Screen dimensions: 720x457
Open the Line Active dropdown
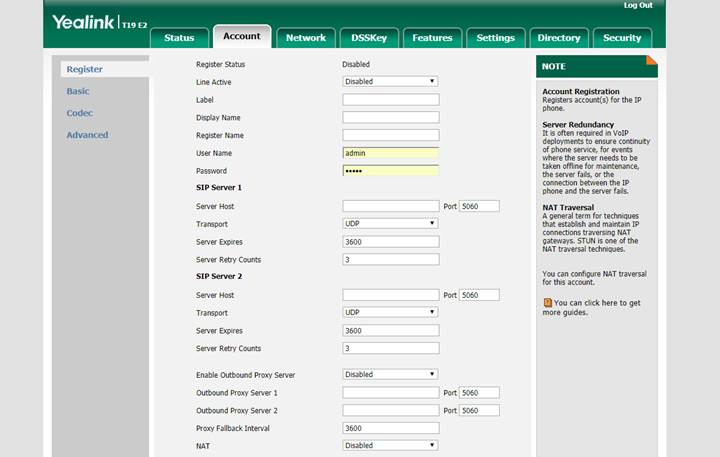pyautogui.click(x=390, y=81)
